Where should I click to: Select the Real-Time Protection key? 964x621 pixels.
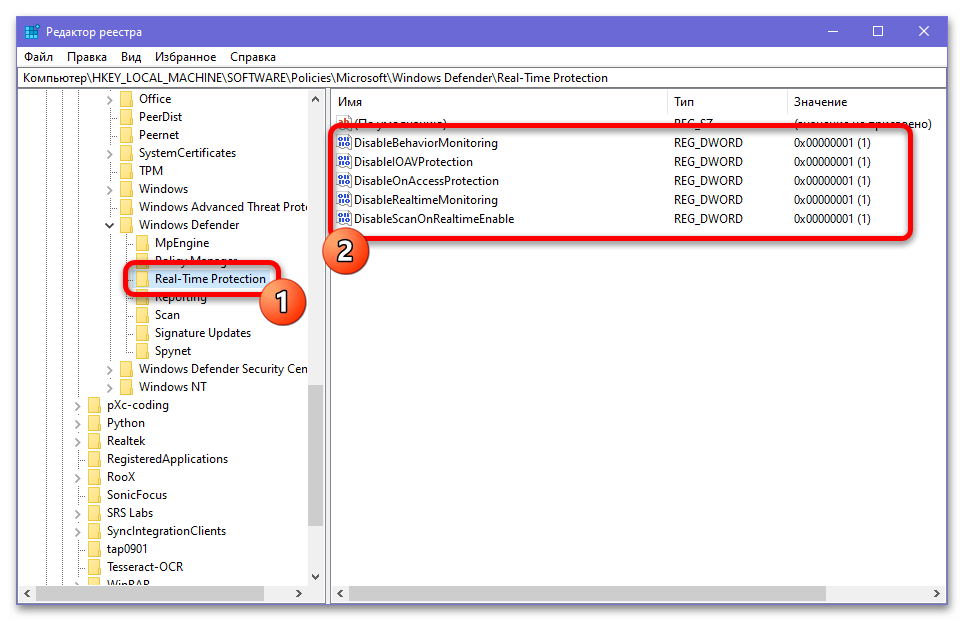point(210,279)
